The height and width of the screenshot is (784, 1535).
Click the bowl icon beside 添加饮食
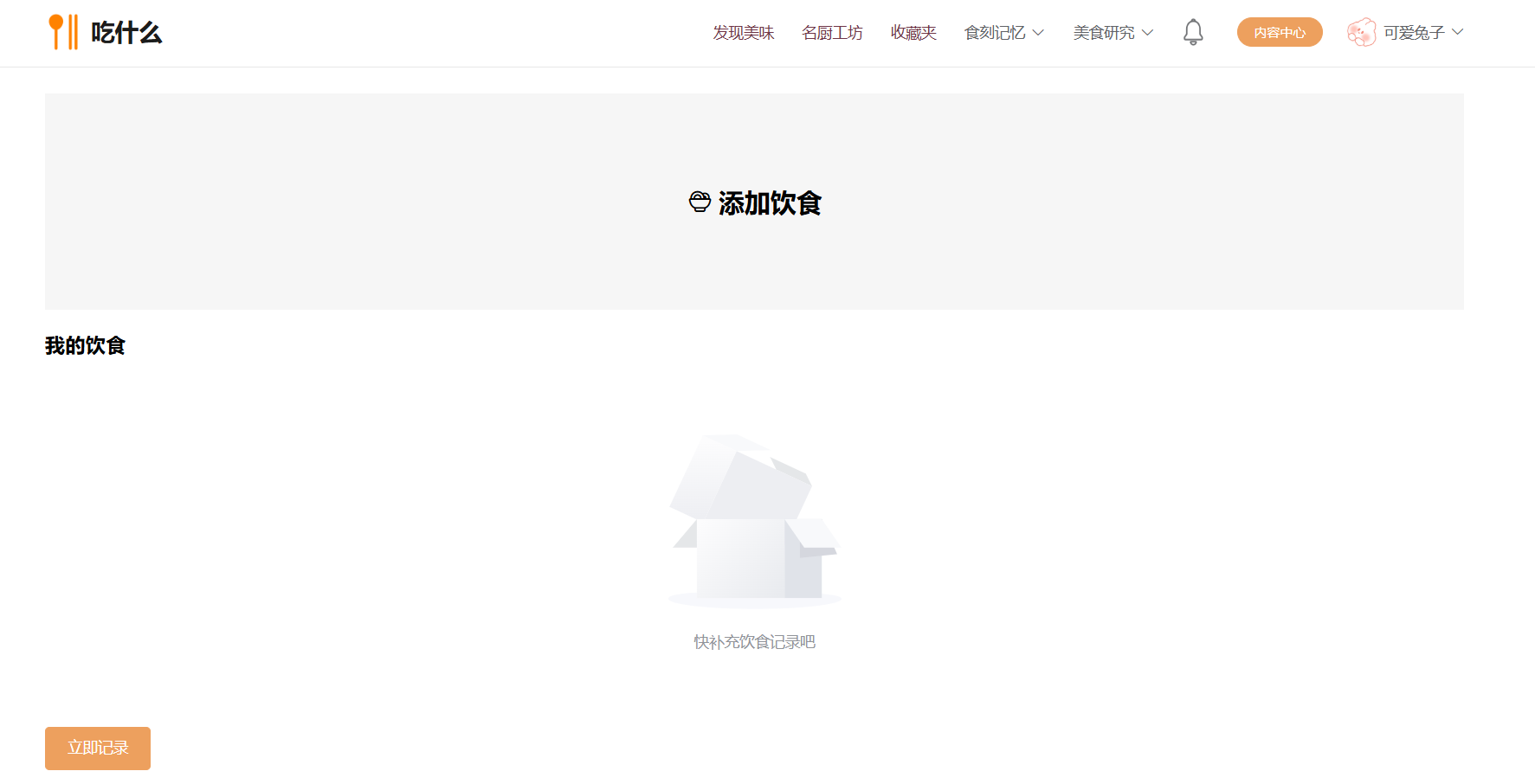[700, 202]
